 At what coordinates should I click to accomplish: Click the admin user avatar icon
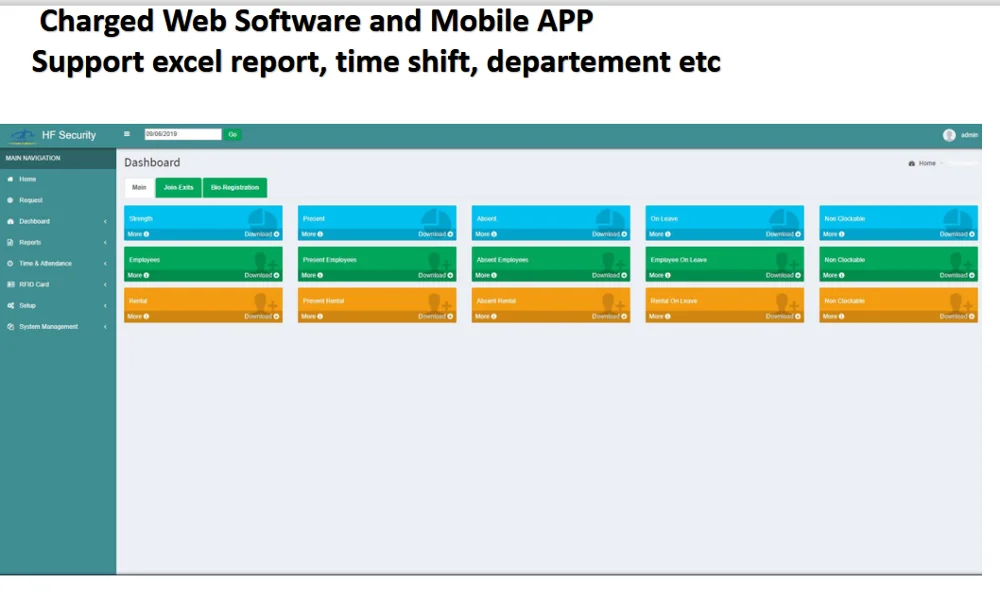(x=949, y=135)
